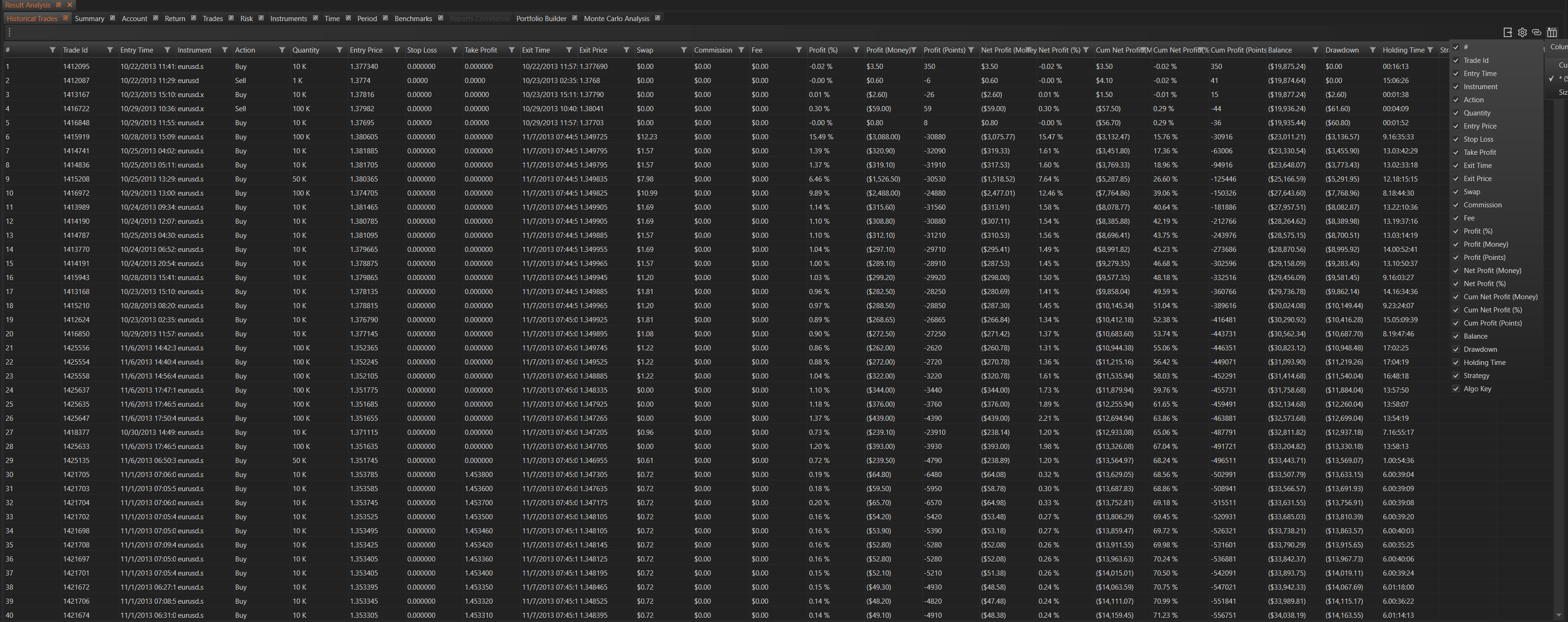Click filter icon on Trade Id column

[x=110, y=50]
